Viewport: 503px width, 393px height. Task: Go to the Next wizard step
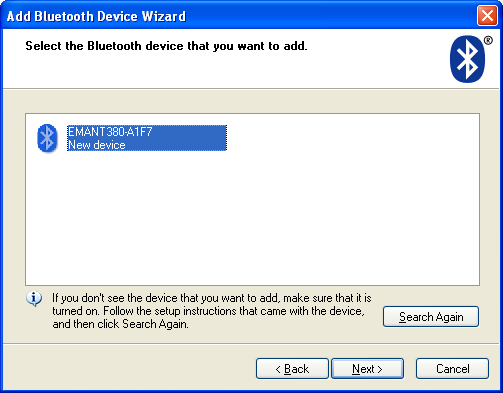click(x=367, y=369)
